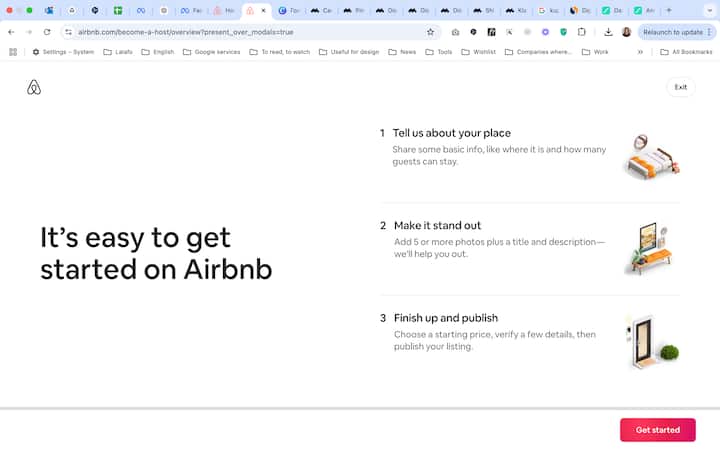Click the It's easy to get started headline

[x=156, y=253]
